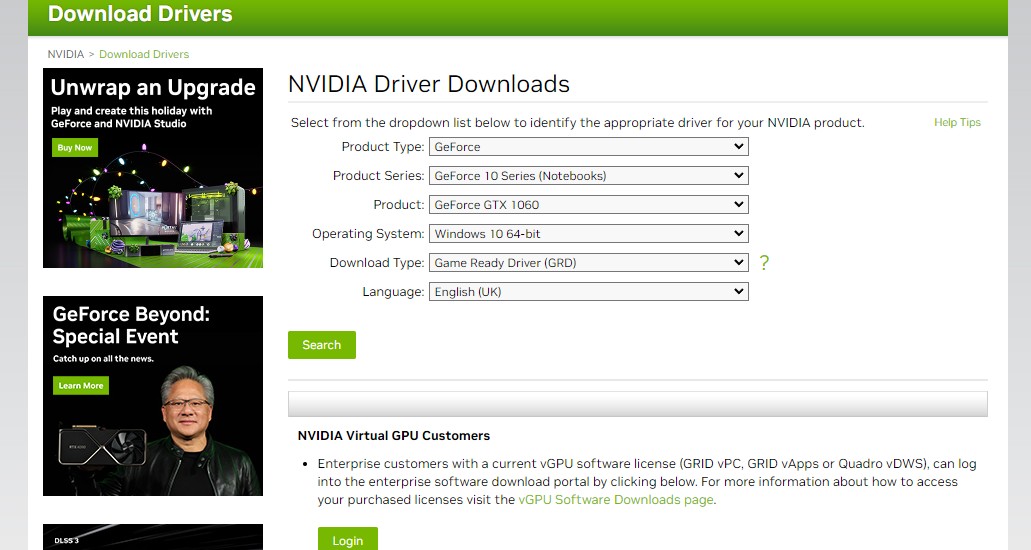Screen dimensions: 1031x550
Task: Open the Unwrap an Upgrade banner image
Action: point(153,168)
